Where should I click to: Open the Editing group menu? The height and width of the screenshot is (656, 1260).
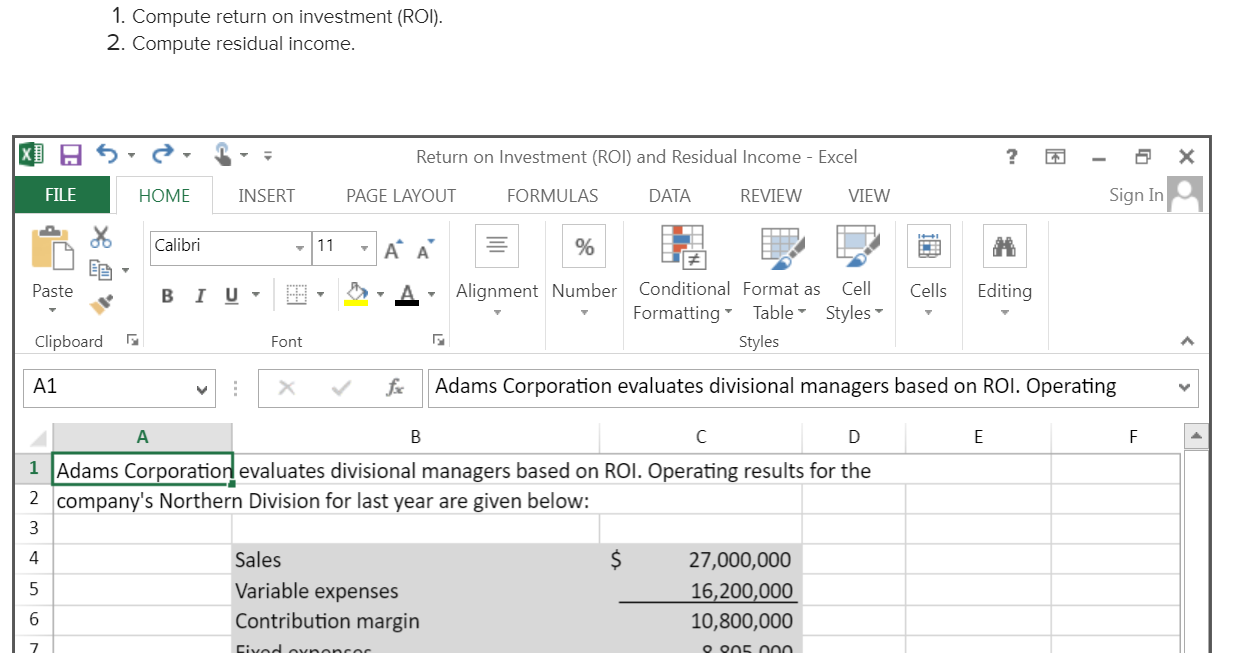pyautogui.click(x=1004, y=272)
